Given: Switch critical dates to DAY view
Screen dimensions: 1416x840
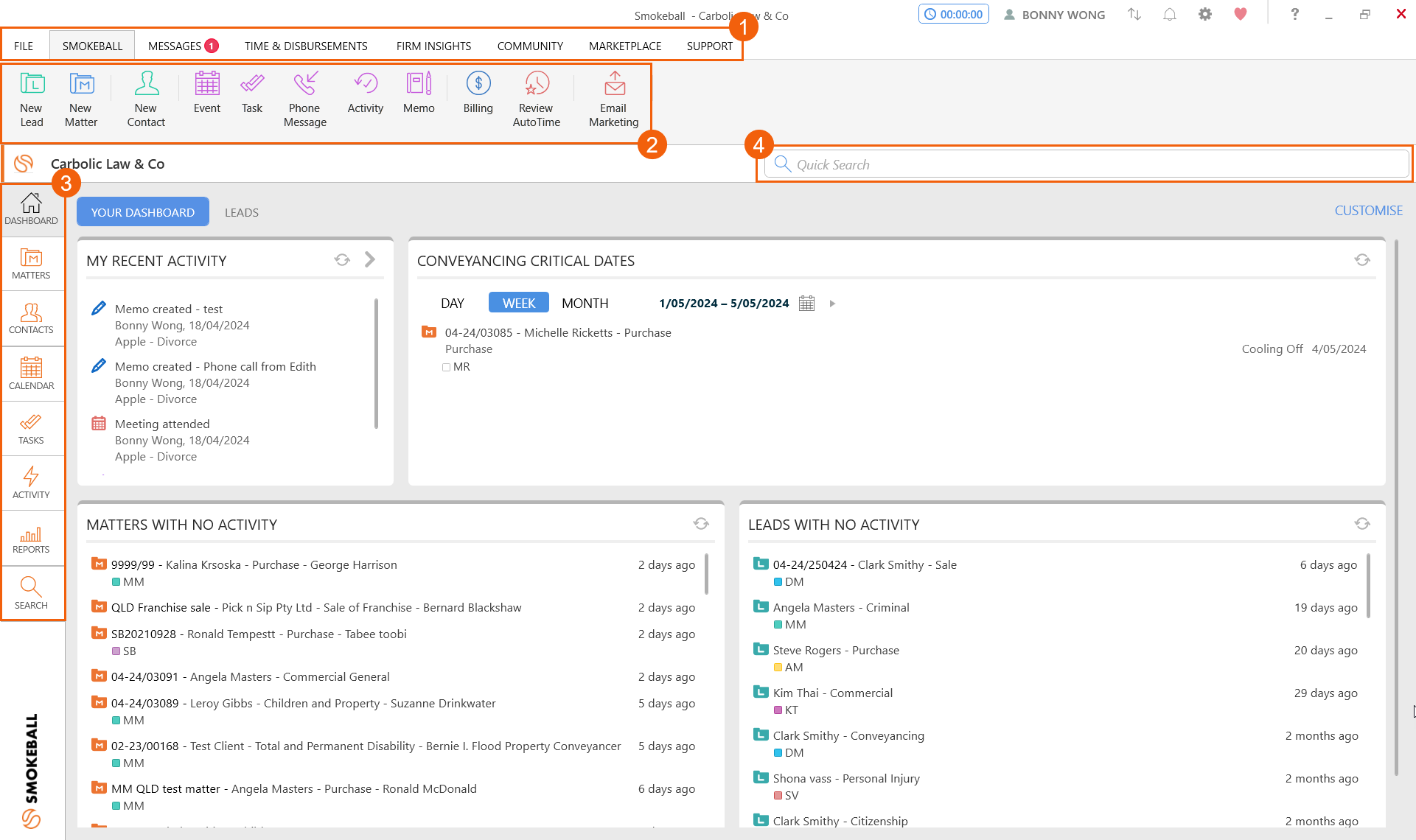Looking at the screenshot, I should [453, 304].
